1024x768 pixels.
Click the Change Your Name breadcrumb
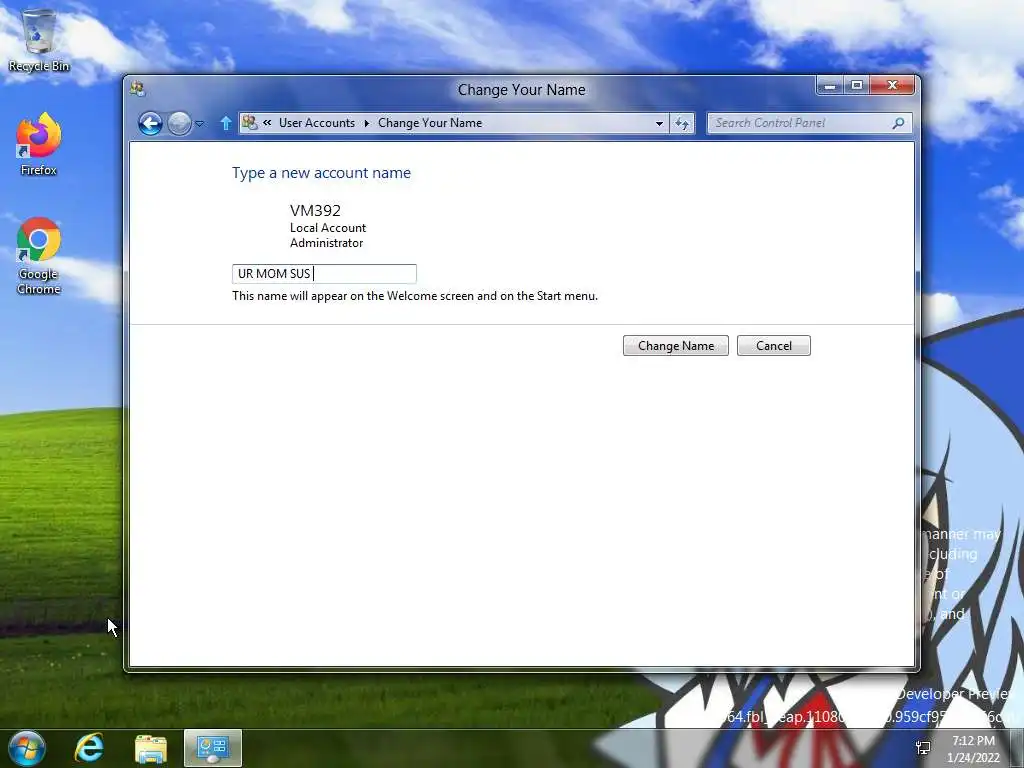[430, 123]
